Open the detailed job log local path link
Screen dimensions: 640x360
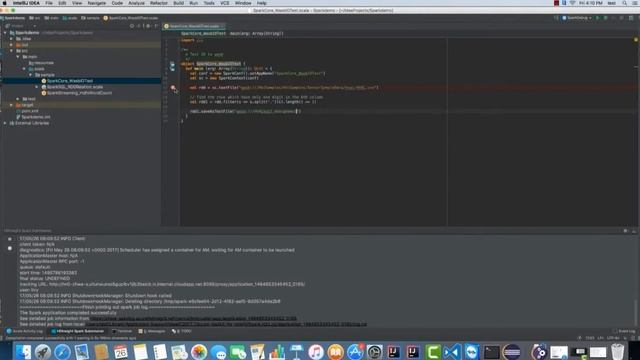coord(226,324)
